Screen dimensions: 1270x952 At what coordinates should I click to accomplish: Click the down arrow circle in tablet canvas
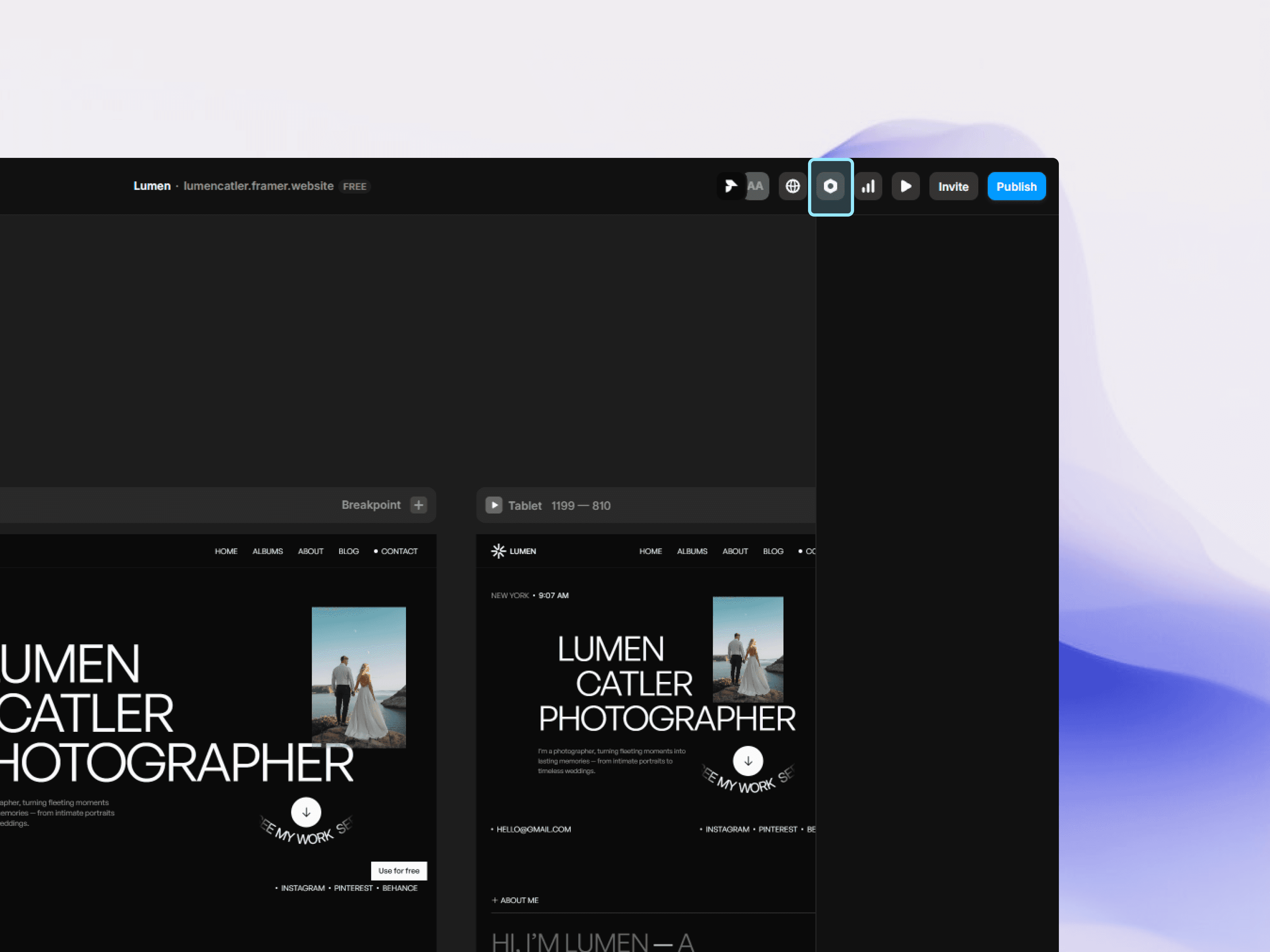coord(748,761)
